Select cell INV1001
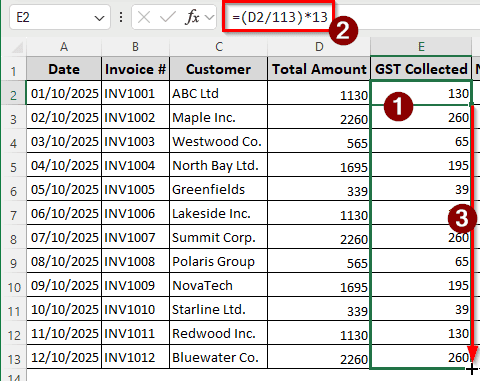Image resolution: width=480 pixels, height=381 pixels. [135, 93]
